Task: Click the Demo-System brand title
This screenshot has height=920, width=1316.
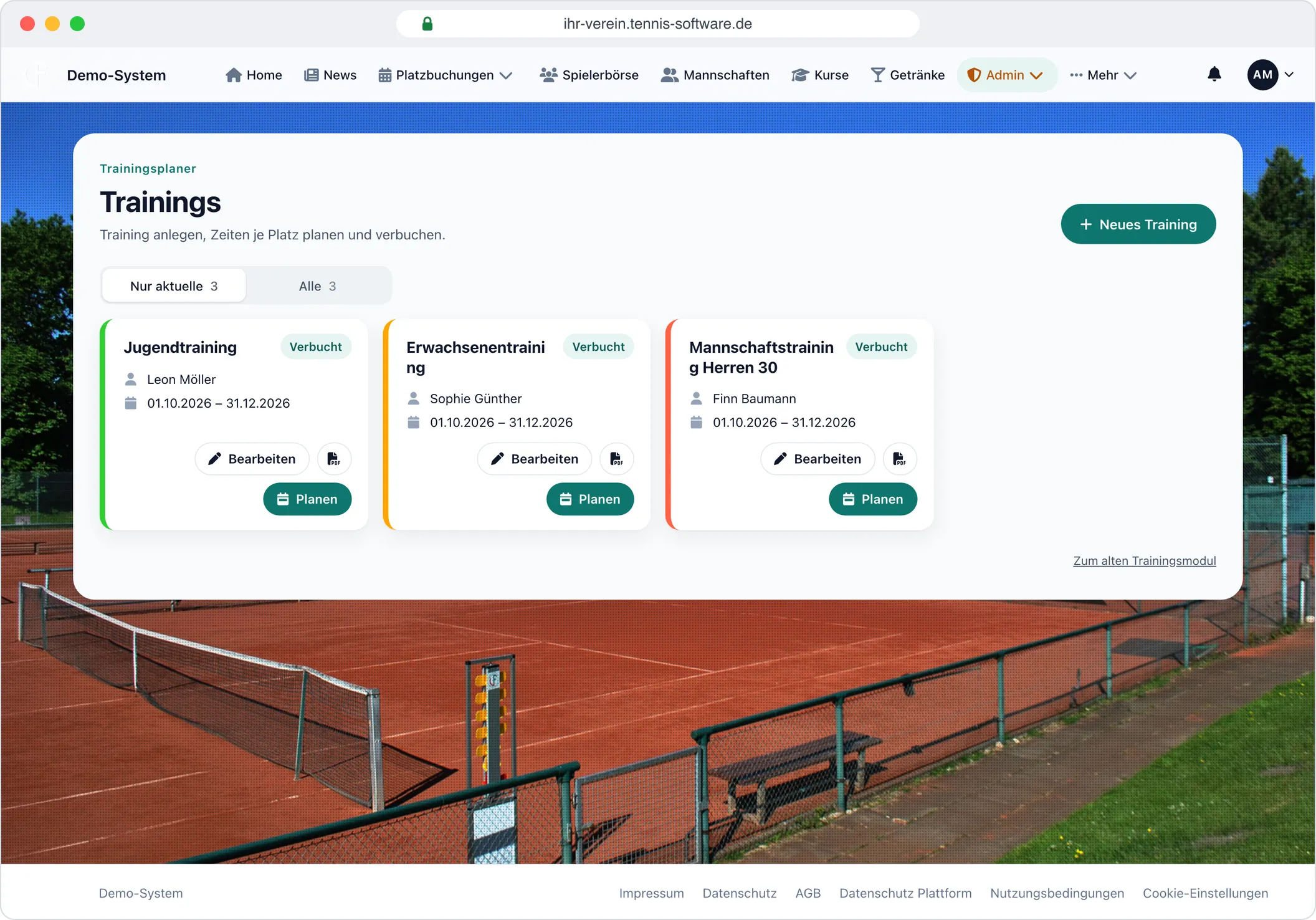Action: (x=117, y=75)
